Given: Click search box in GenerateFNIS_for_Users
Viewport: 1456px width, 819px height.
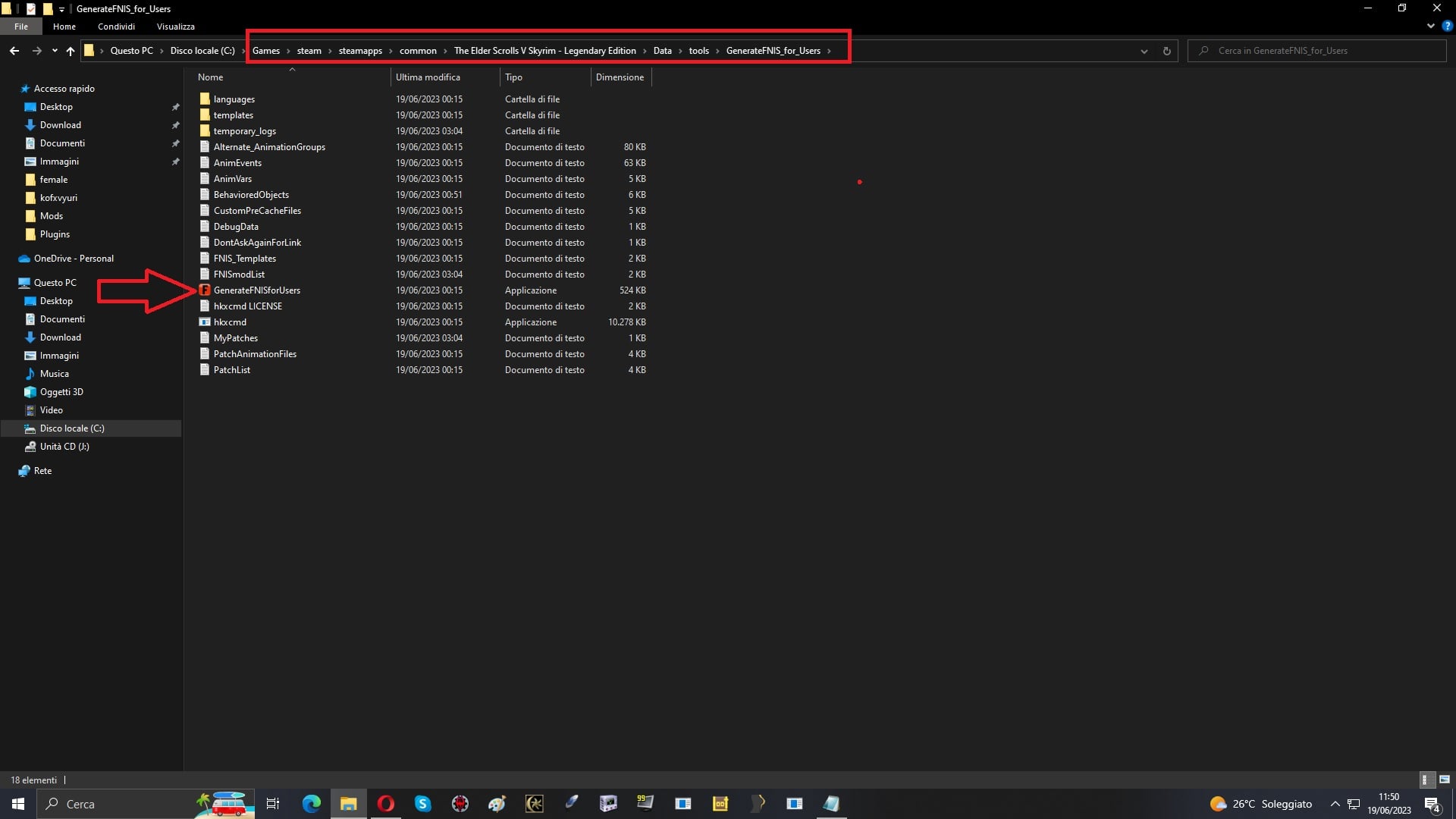Looking at the screenshot, I should click(x=1317, y=51).
